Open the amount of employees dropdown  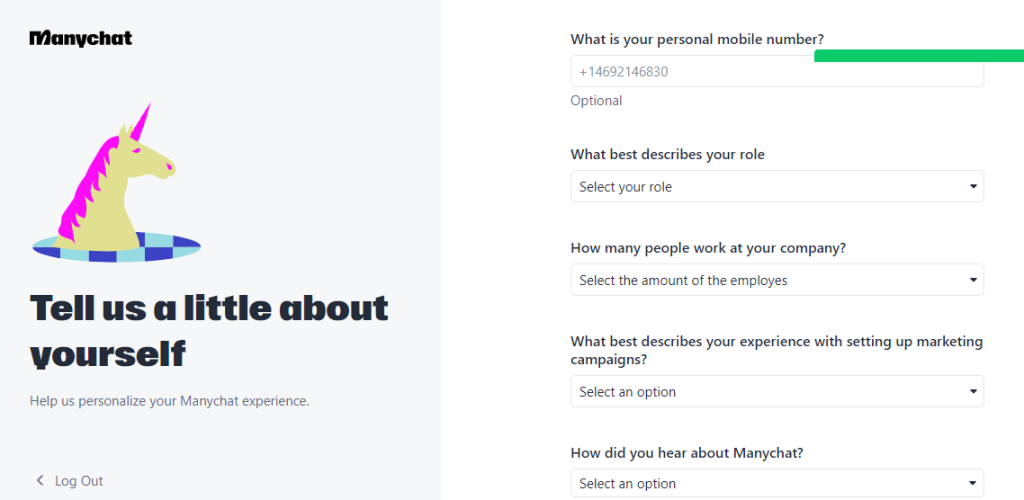tap(777, 280)
